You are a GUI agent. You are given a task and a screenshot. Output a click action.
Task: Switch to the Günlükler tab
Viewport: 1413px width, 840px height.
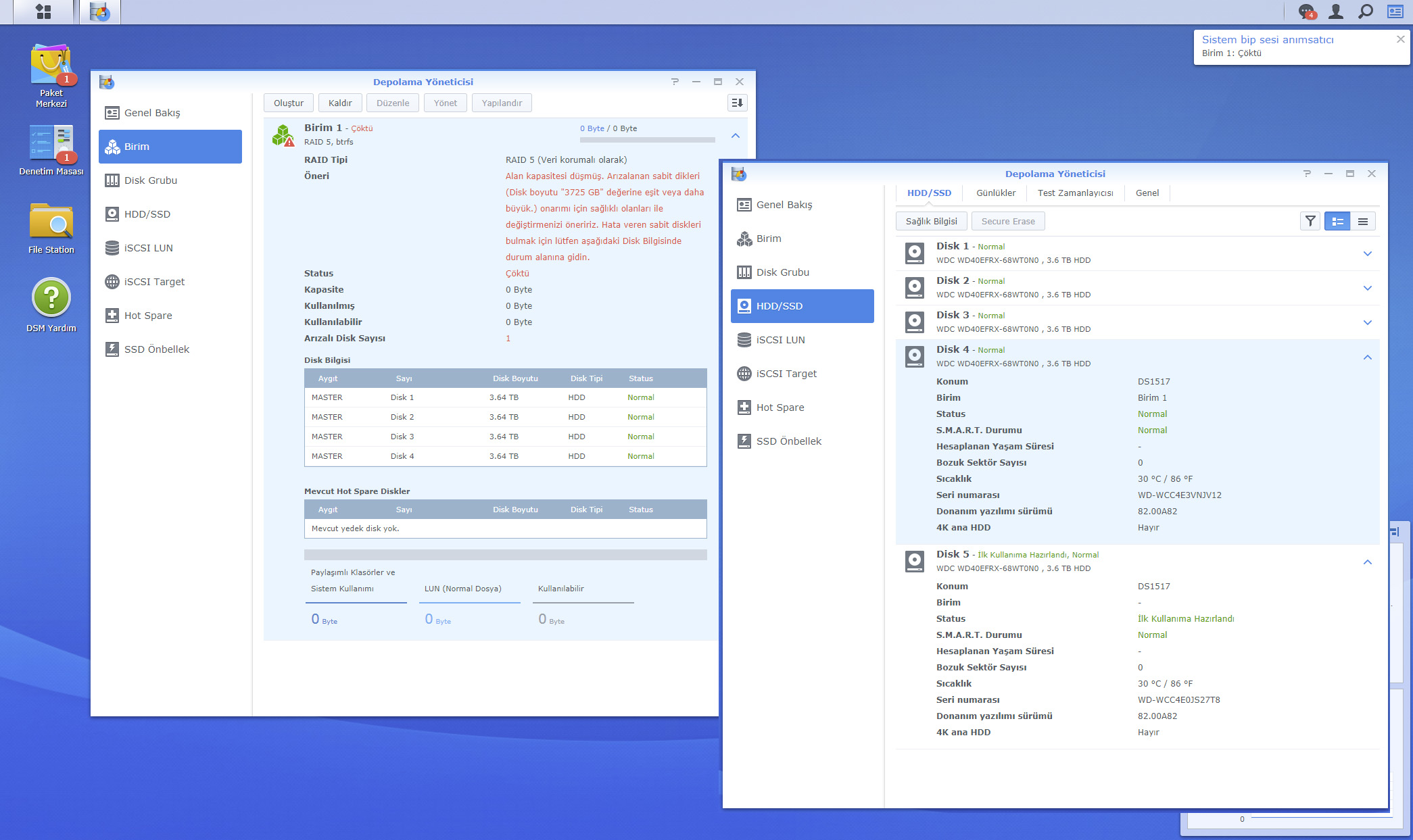[995, 193]
